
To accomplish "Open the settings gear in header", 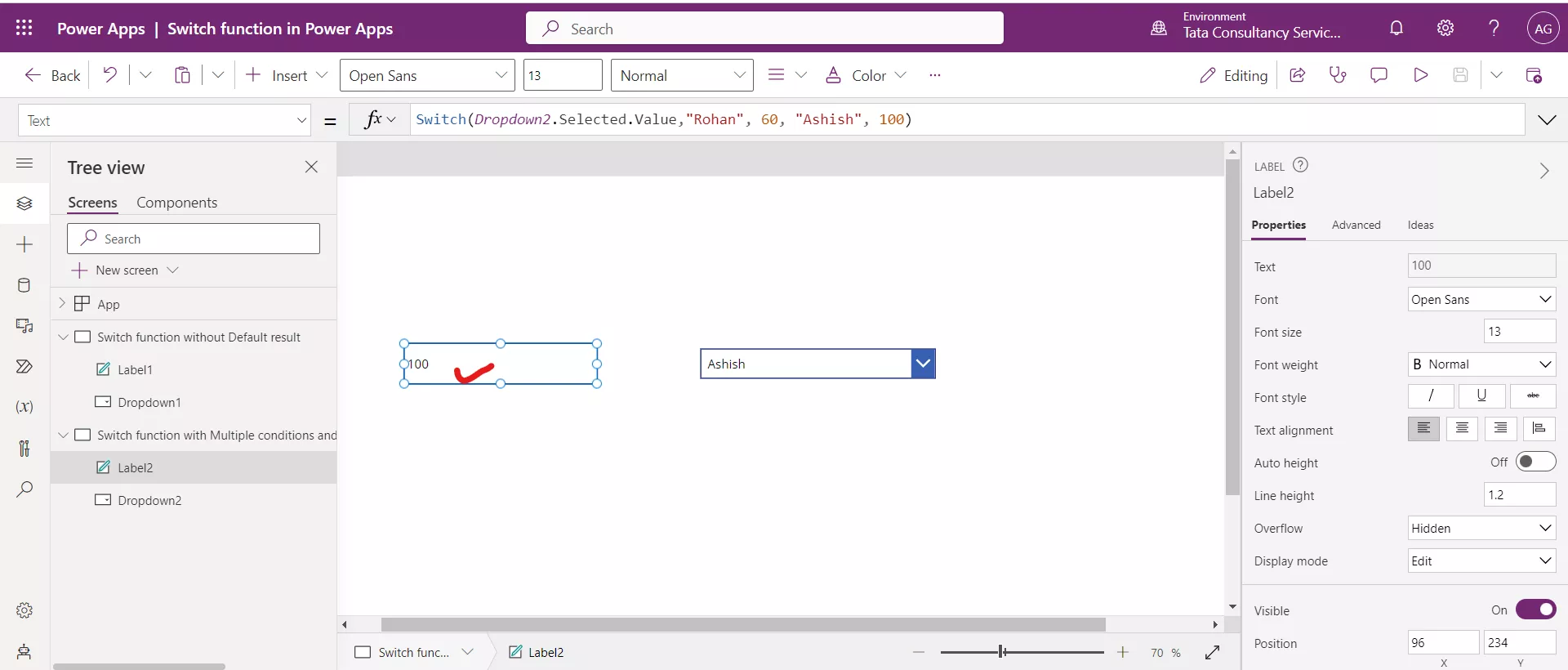I will pyautogui.click(x=1445, y=28).
